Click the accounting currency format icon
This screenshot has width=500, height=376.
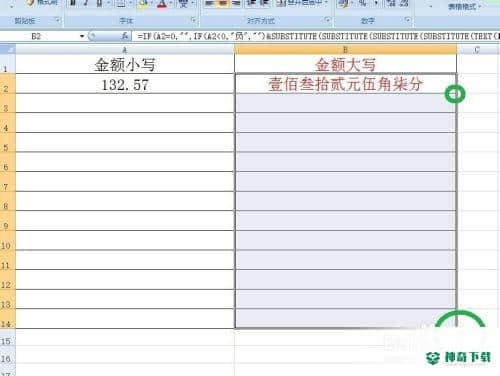pyautogui.click(x=343, y=3)
